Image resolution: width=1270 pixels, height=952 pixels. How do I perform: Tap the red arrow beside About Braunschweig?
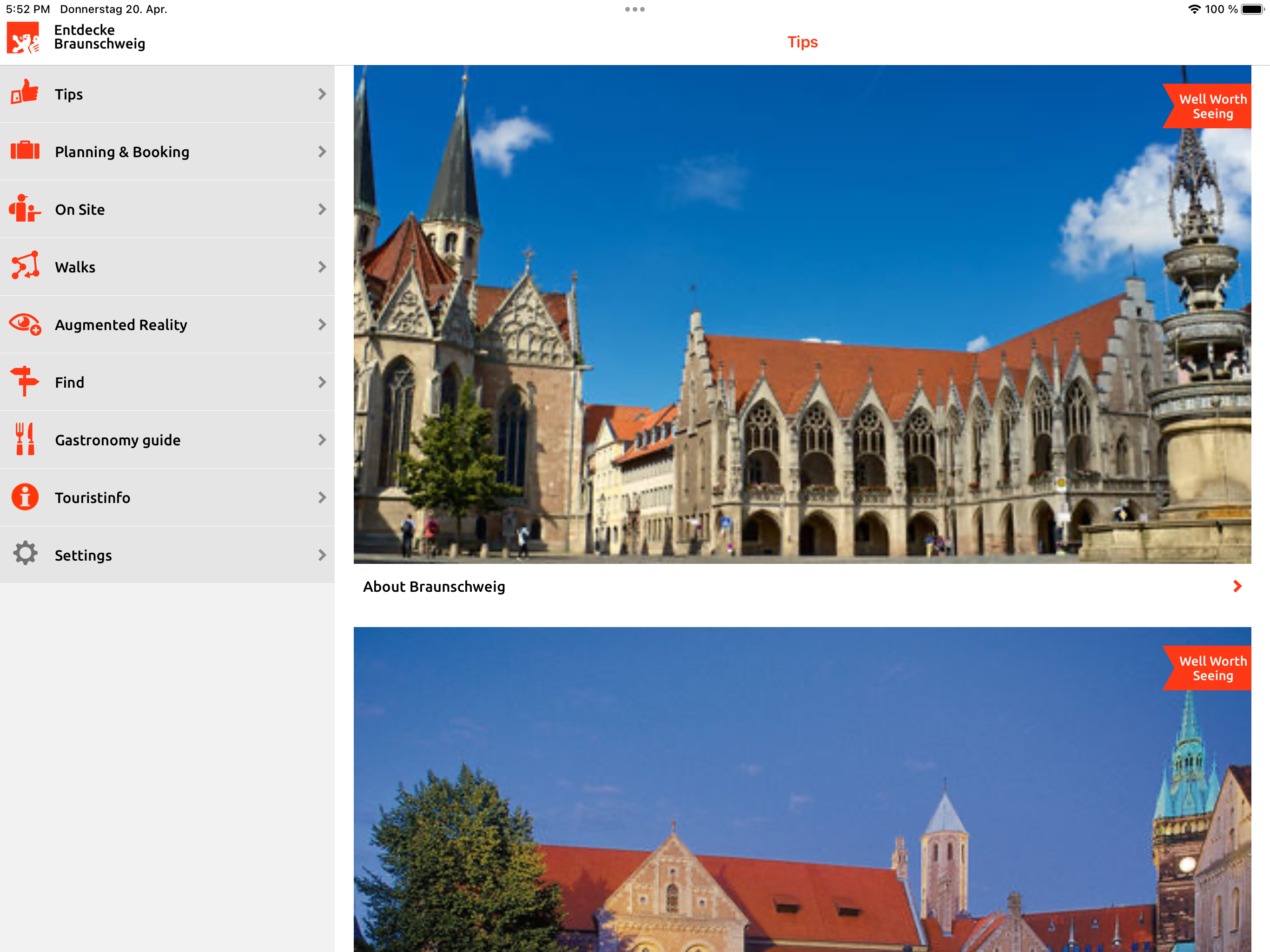(1237, 586)
